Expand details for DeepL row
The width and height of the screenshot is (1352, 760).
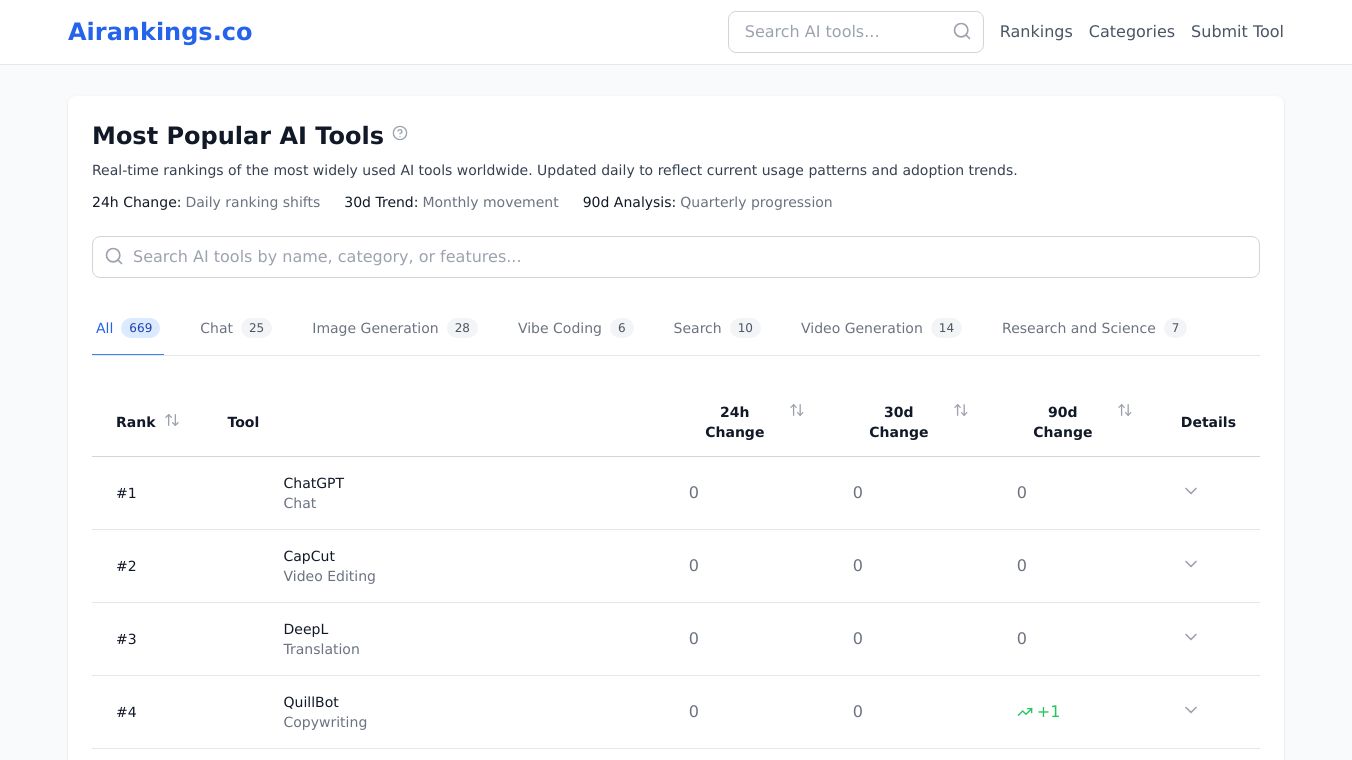point(1190,638)
